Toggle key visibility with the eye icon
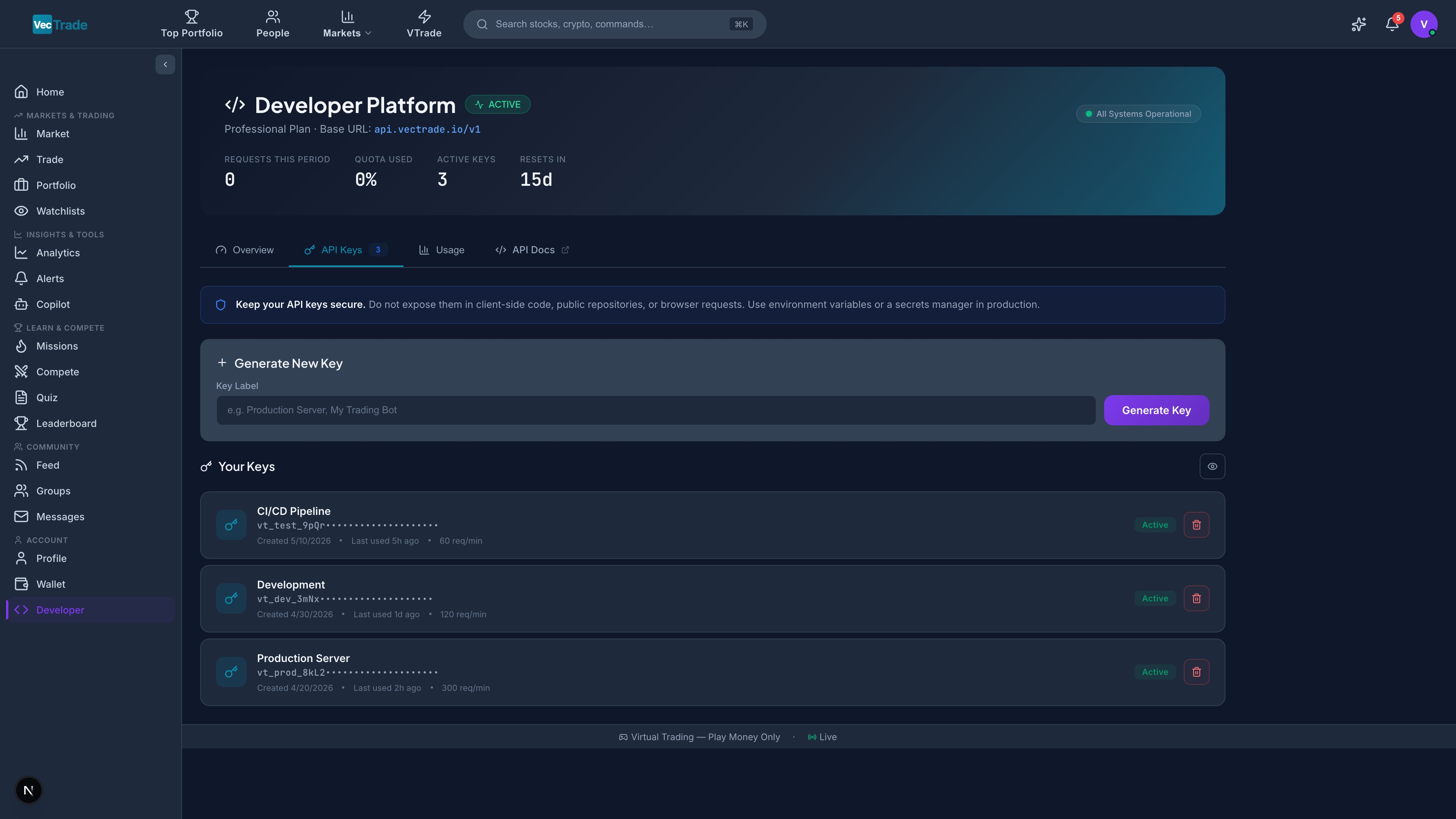1456x819 pixels. coord(1213,466)
